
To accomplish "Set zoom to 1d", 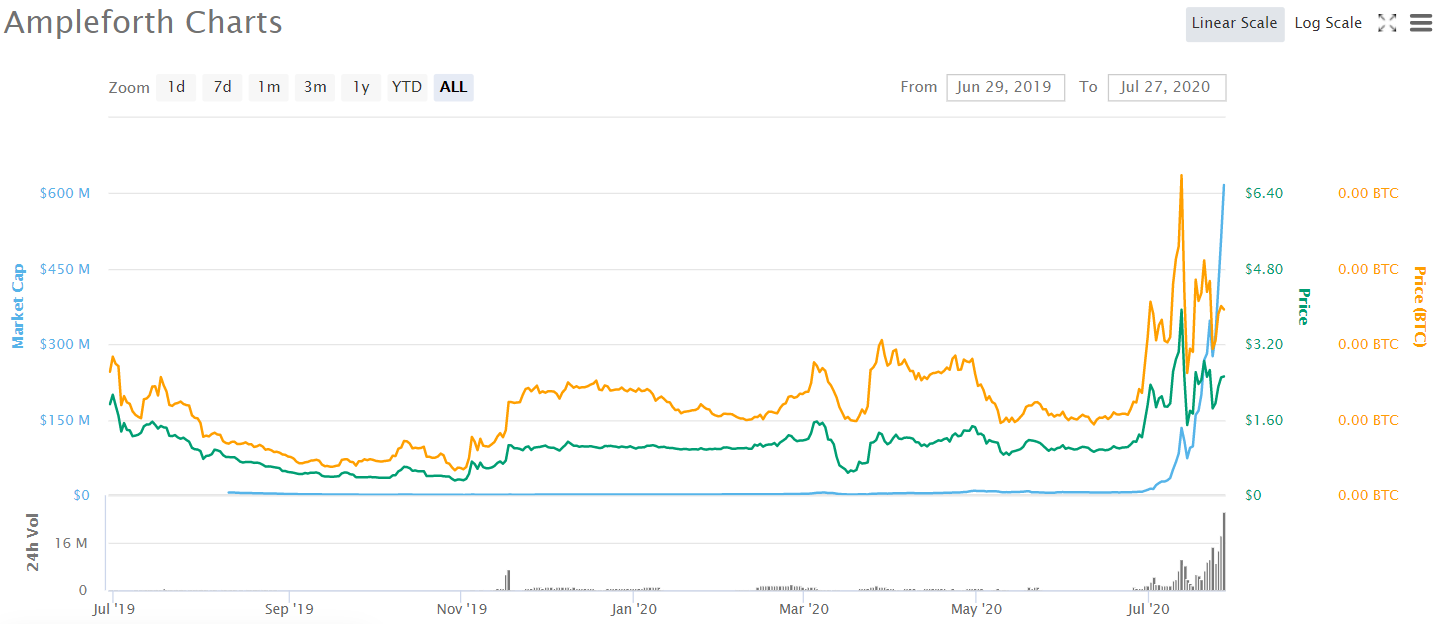I will tap(176, 87).
